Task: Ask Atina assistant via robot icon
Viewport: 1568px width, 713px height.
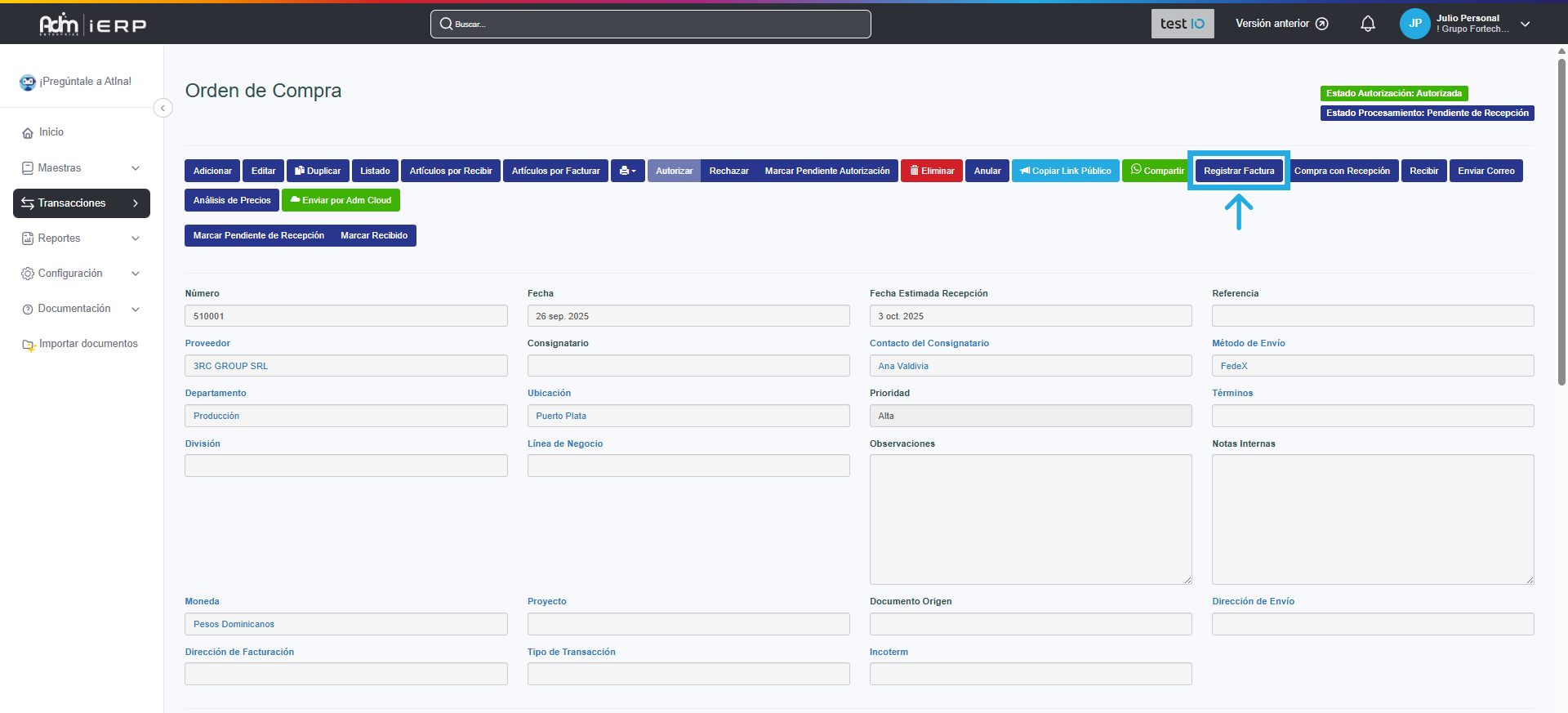Action: [x=28, y=82]
